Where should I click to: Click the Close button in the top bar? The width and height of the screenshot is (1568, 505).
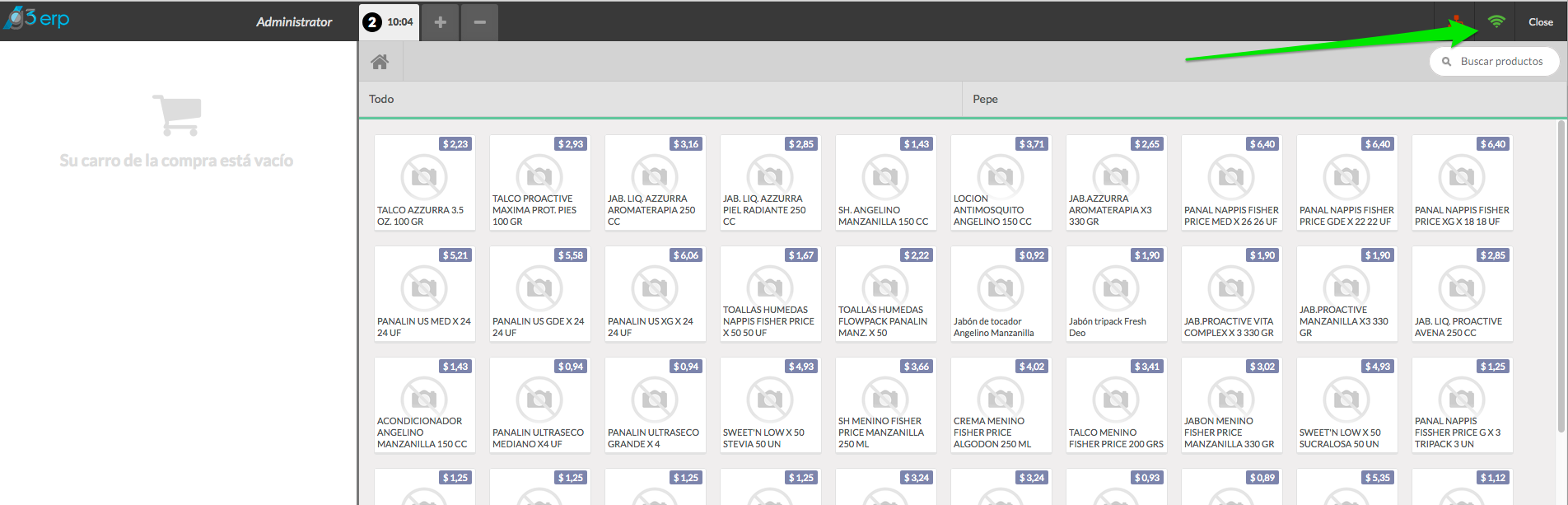tap(1541, 22)
